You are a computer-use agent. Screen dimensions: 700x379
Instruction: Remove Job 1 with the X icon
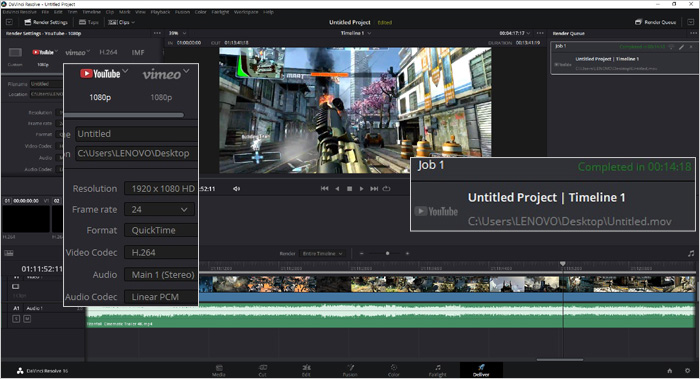[x=692, y=46]
